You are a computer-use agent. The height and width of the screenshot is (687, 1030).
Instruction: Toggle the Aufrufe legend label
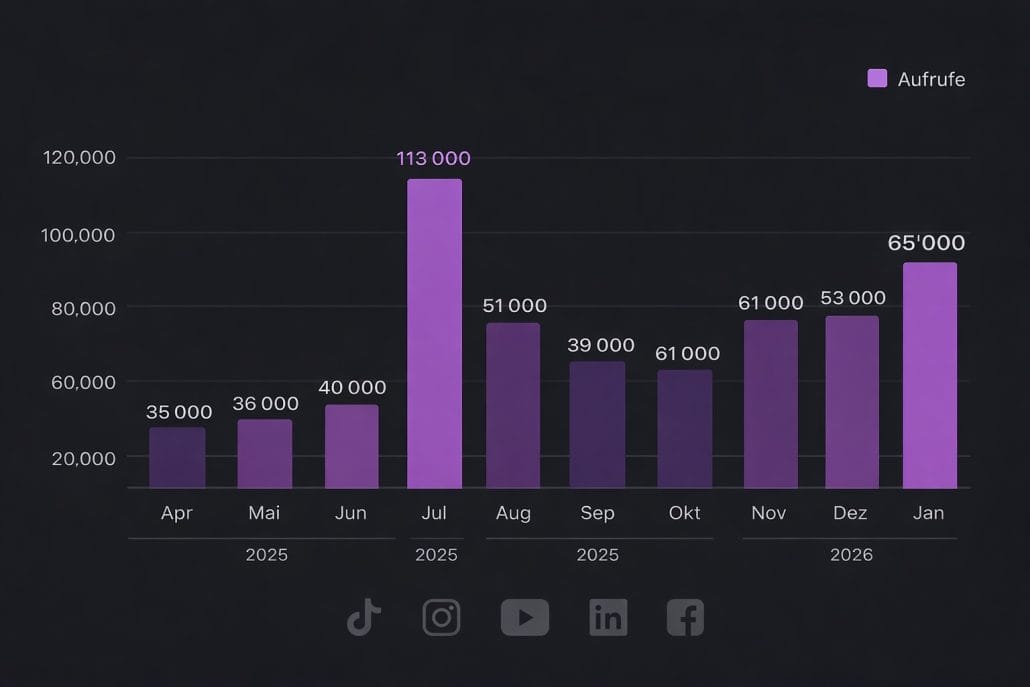931,79
